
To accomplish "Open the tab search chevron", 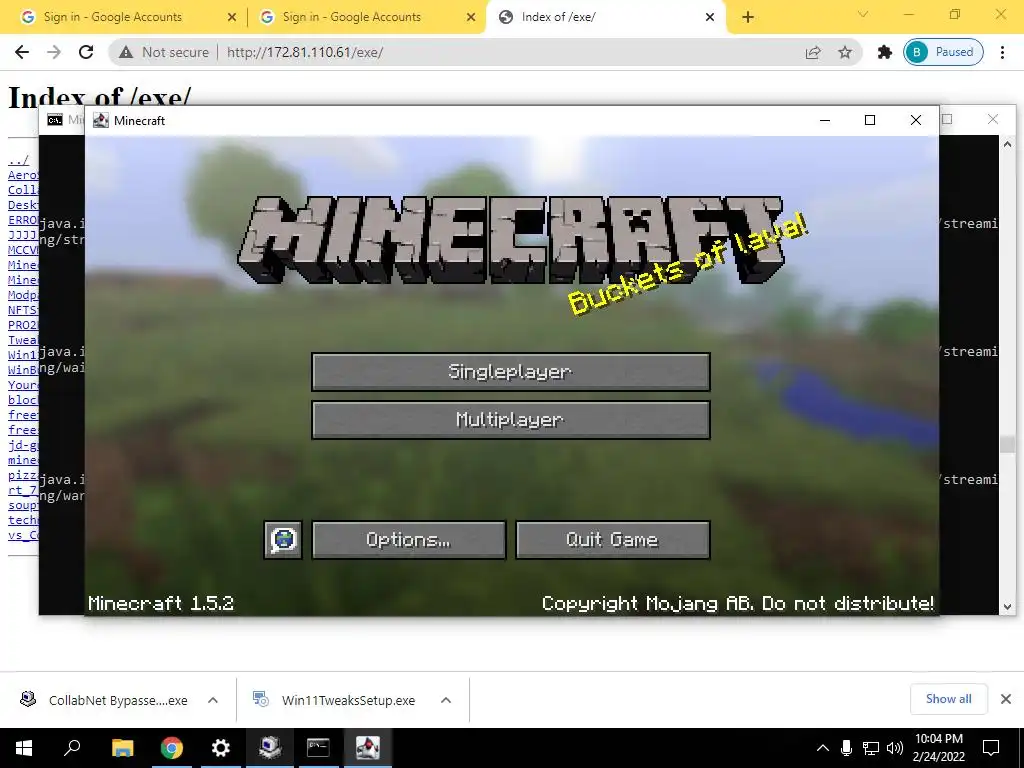I will (x=863, y=14).
